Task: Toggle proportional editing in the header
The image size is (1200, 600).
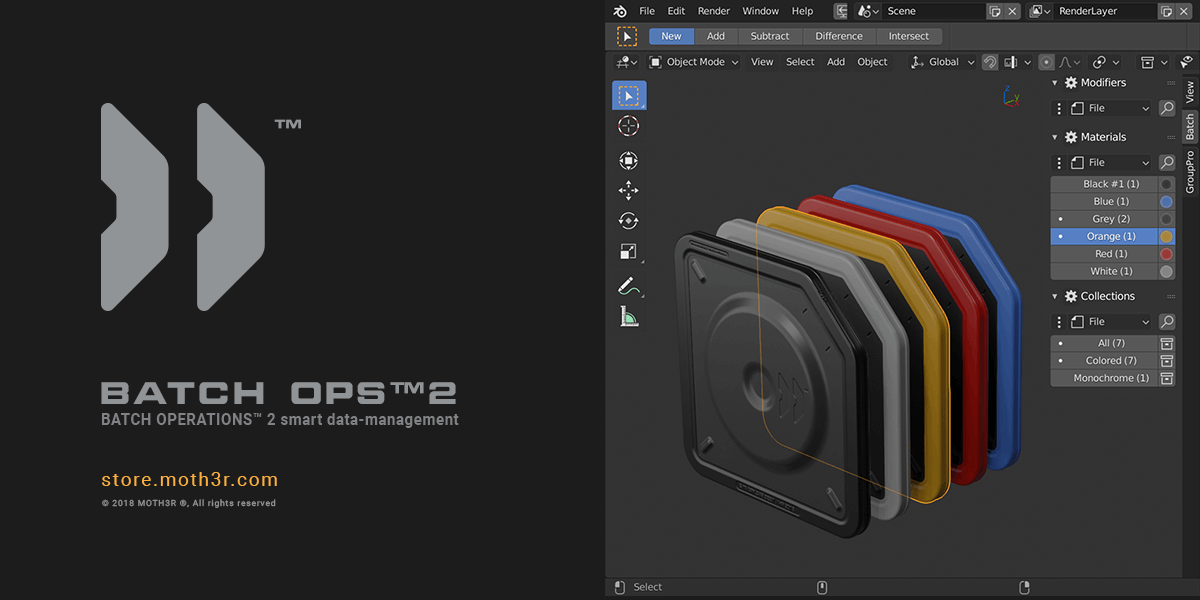Action: pos(1046,61)
